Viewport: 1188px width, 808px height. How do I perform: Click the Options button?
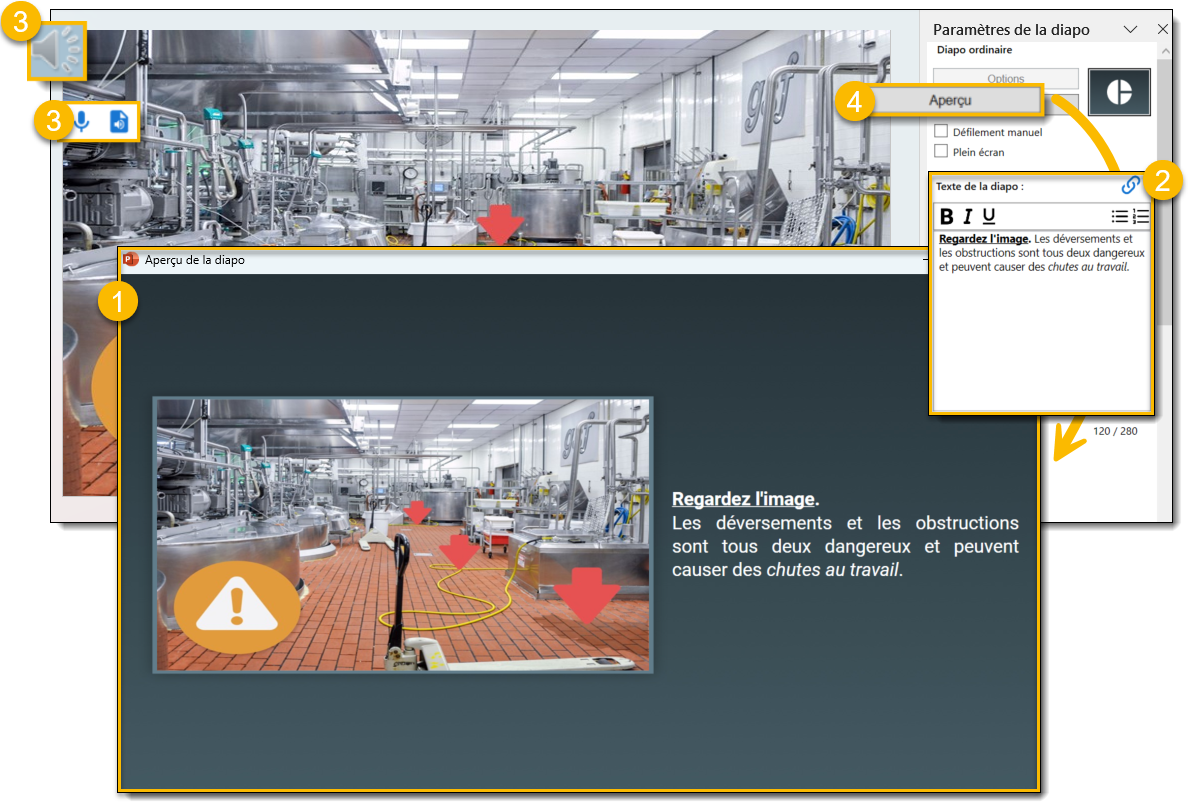[1005, 78]
